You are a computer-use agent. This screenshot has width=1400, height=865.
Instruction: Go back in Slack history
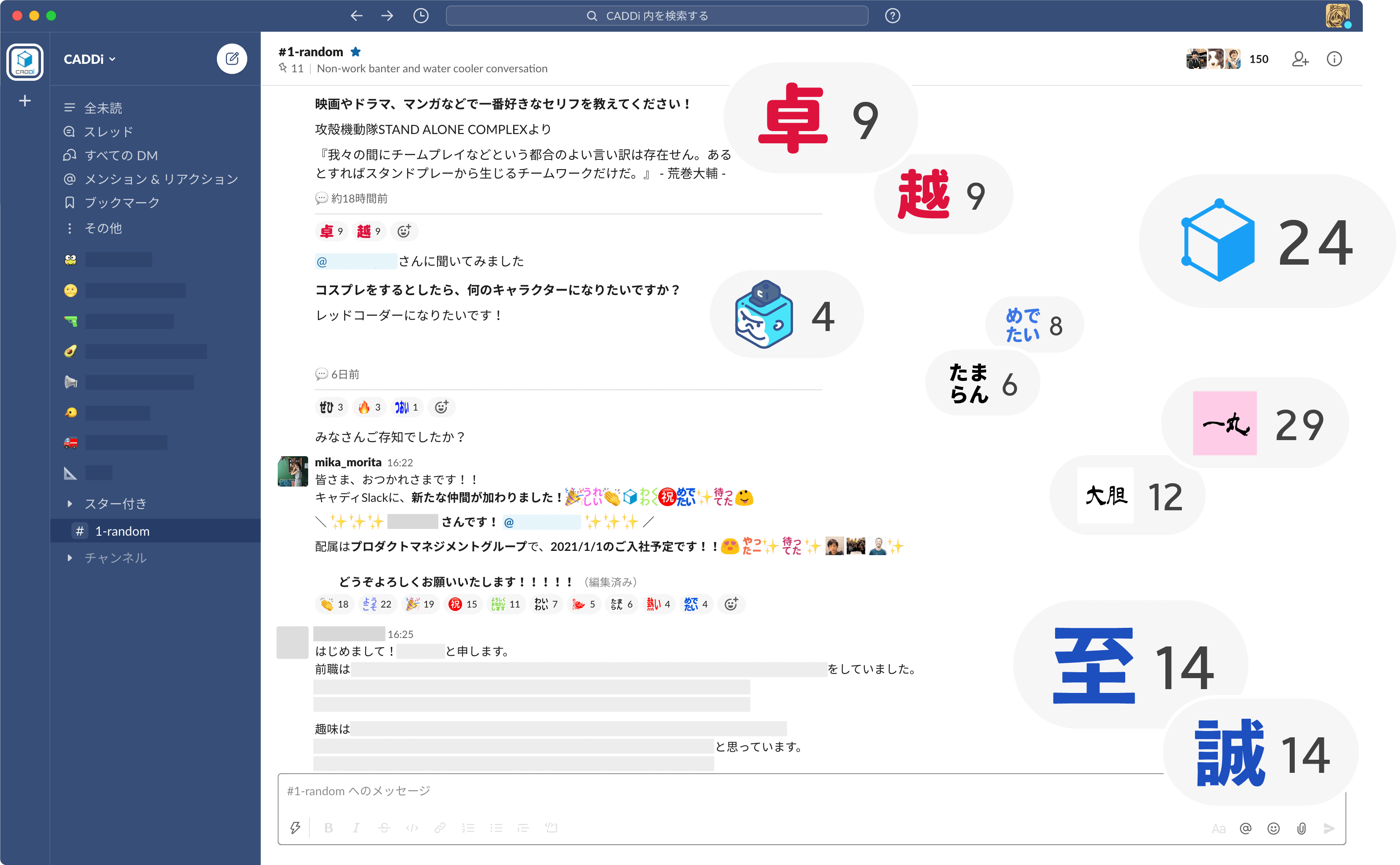356,16
